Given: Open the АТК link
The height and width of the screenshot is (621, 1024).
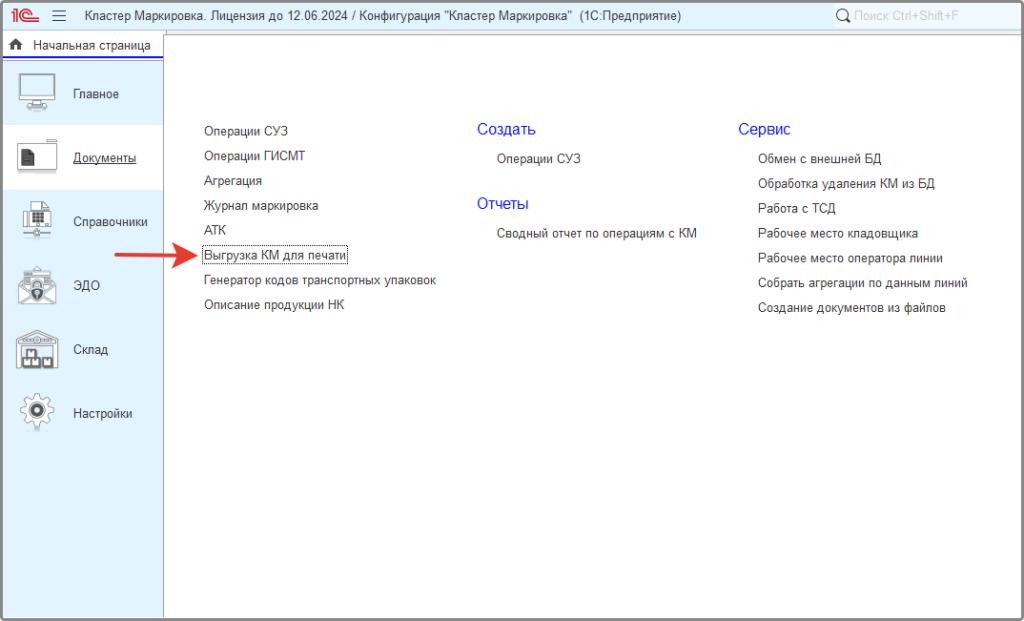Looking at the screenshot, I should click(x=215, y=231).
